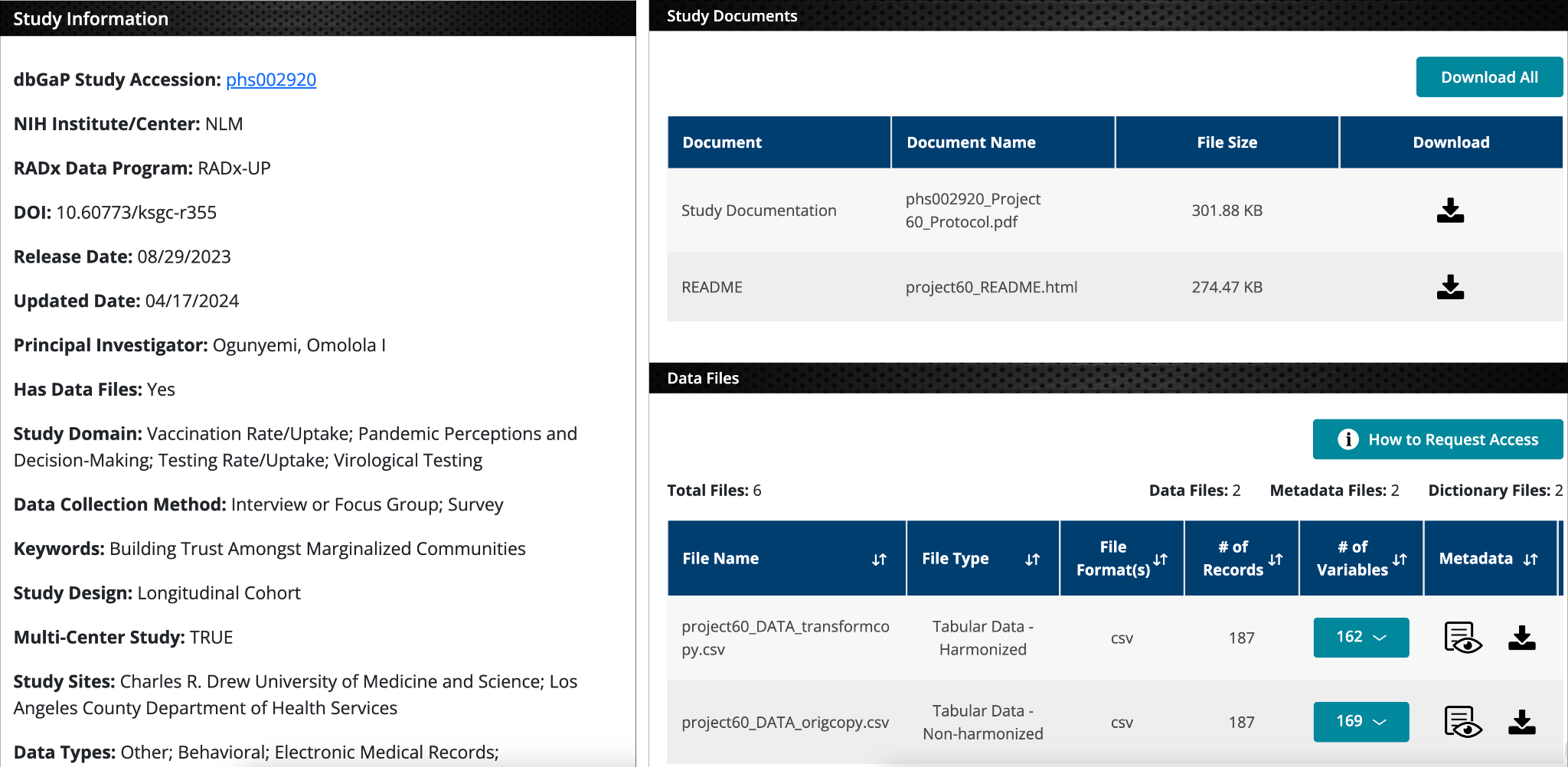
Task: Select the README document row label
Action: tap(712, 287)
